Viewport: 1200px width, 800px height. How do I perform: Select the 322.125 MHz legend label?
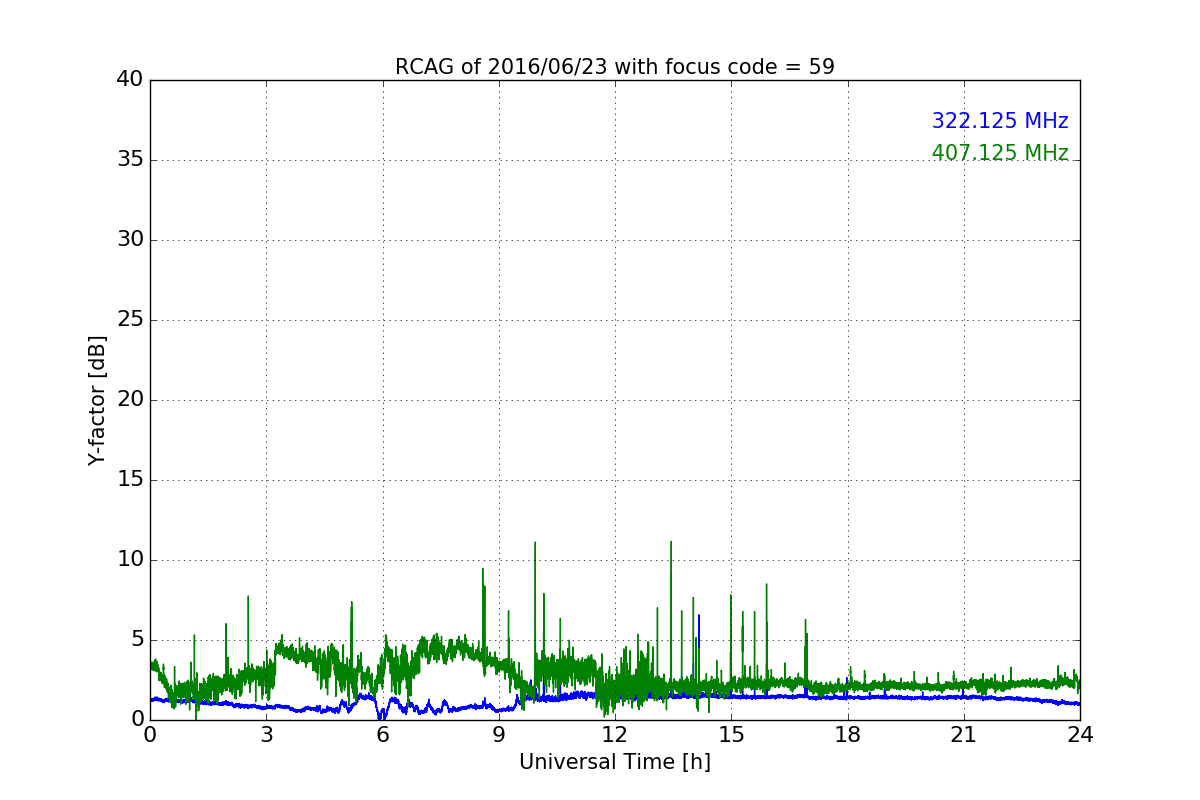tap(1000, 121)
